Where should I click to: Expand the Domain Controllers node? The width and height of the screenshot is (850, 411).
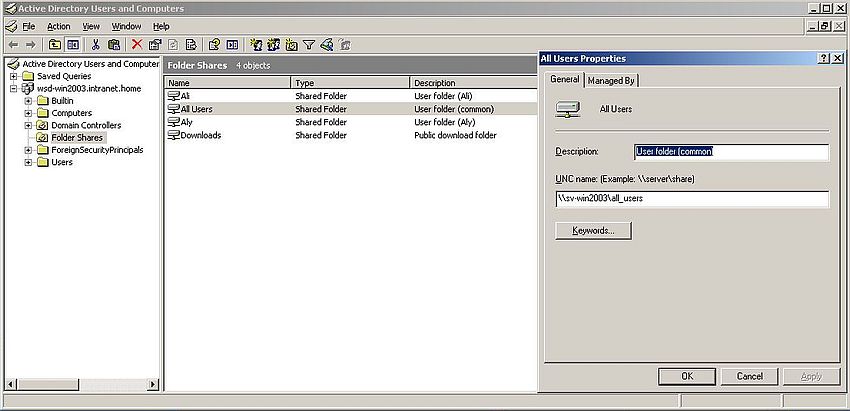point(28,125)
